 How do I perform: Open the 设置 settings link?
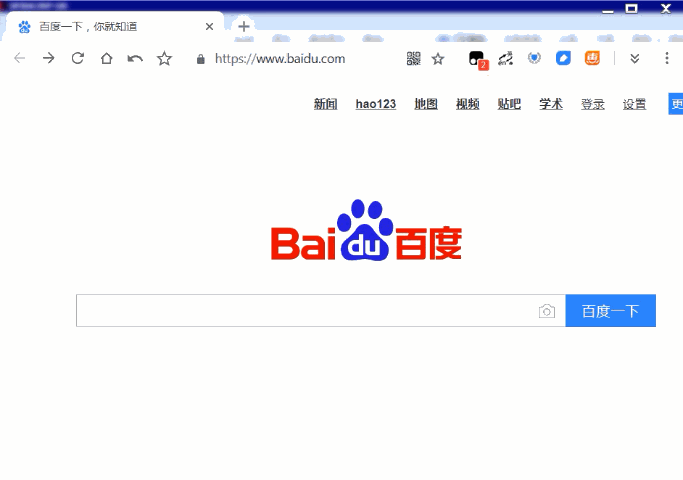click(x=634, y=104)
